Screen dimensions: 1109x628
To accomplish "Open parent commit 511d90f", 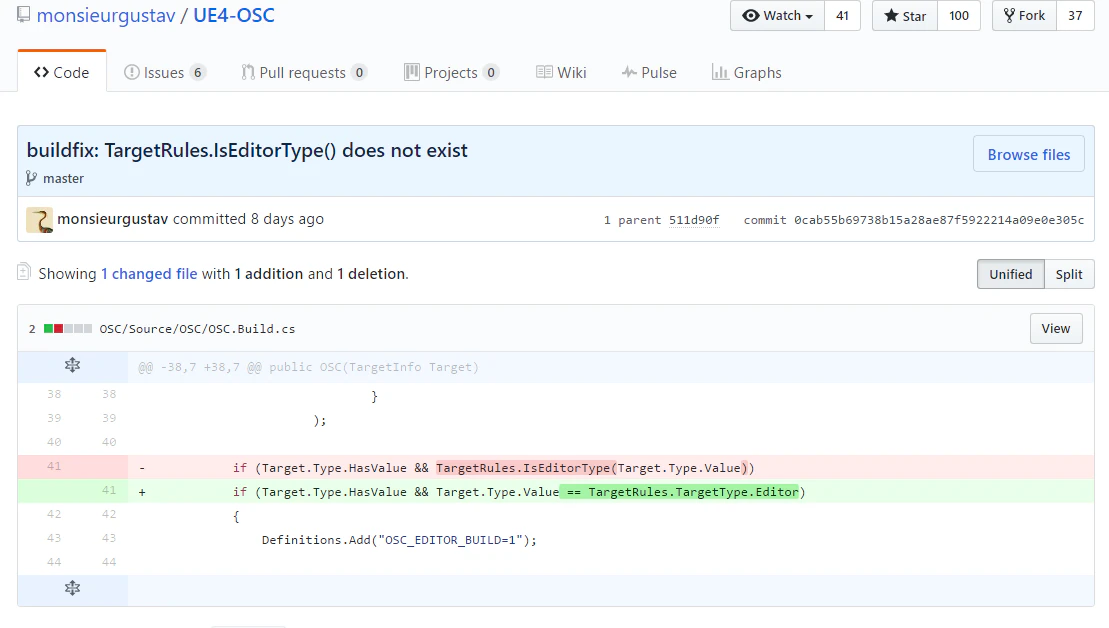I will tap(694, 220).
